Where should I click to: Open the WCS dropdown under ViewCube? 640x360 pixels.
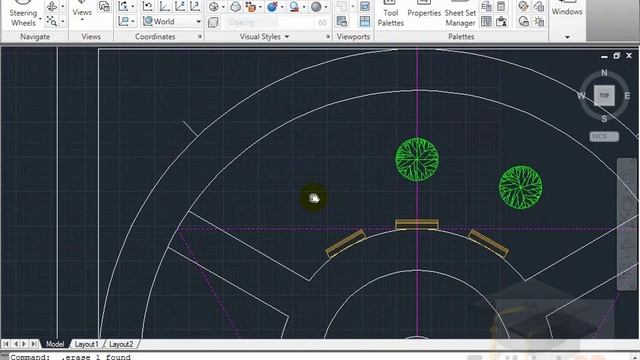click(x=604, y=136)
